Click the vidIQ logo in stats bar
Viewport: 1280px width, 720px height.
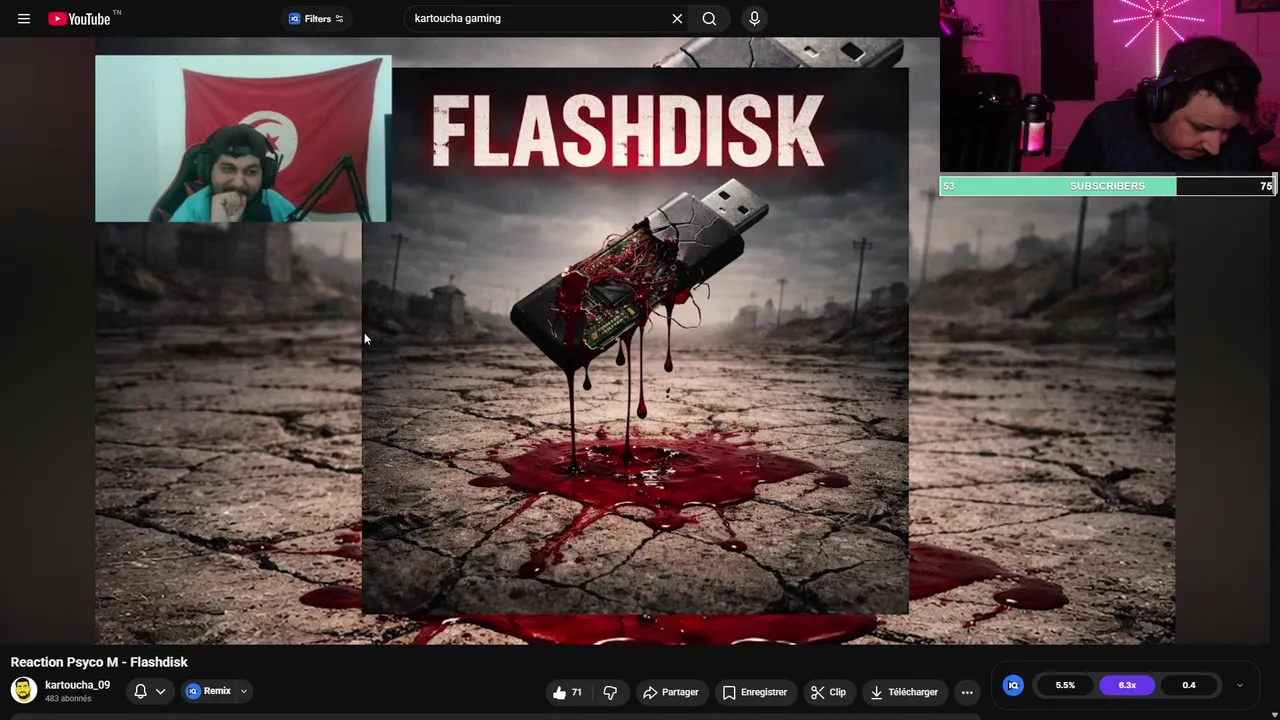[x=1013, y=685]
